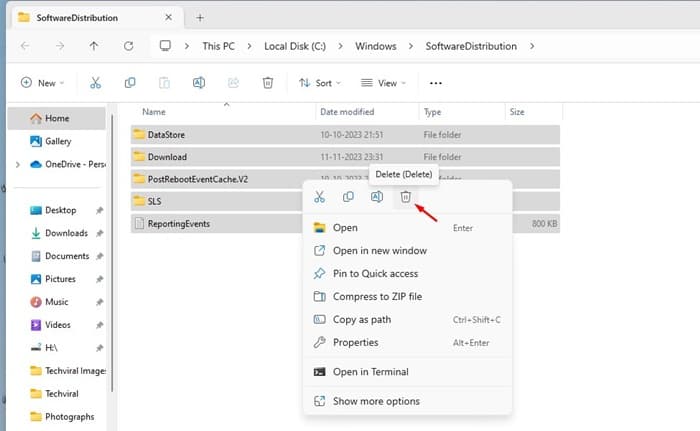Open the New dropdown menu
700x431 pixels.
pos(42,83)
